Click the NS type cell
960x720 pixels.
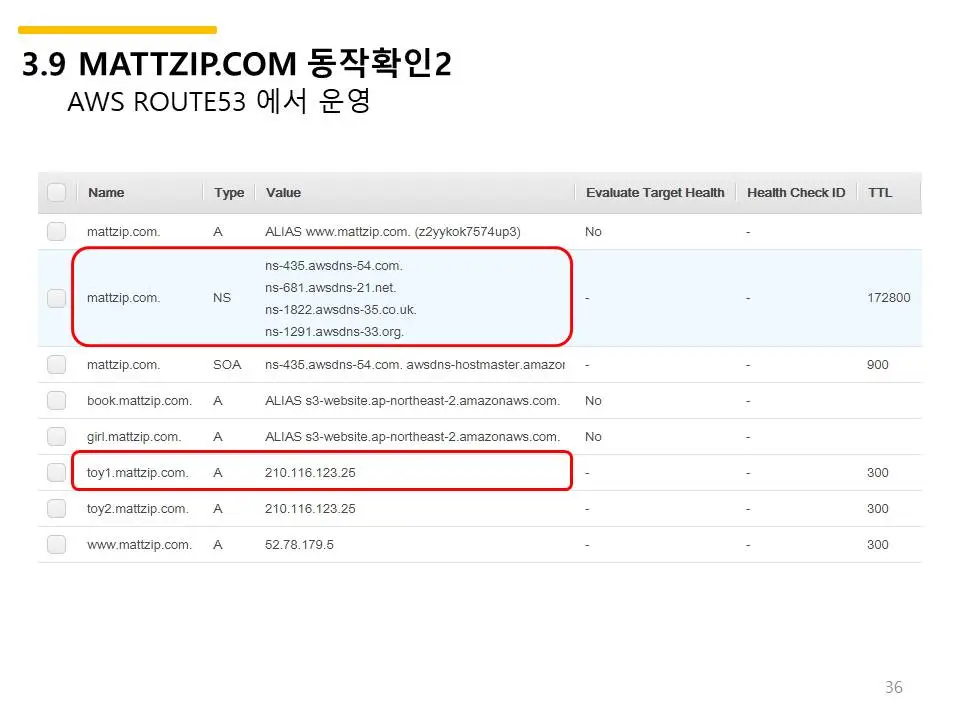pyautogui.click(x=222, y=298)
